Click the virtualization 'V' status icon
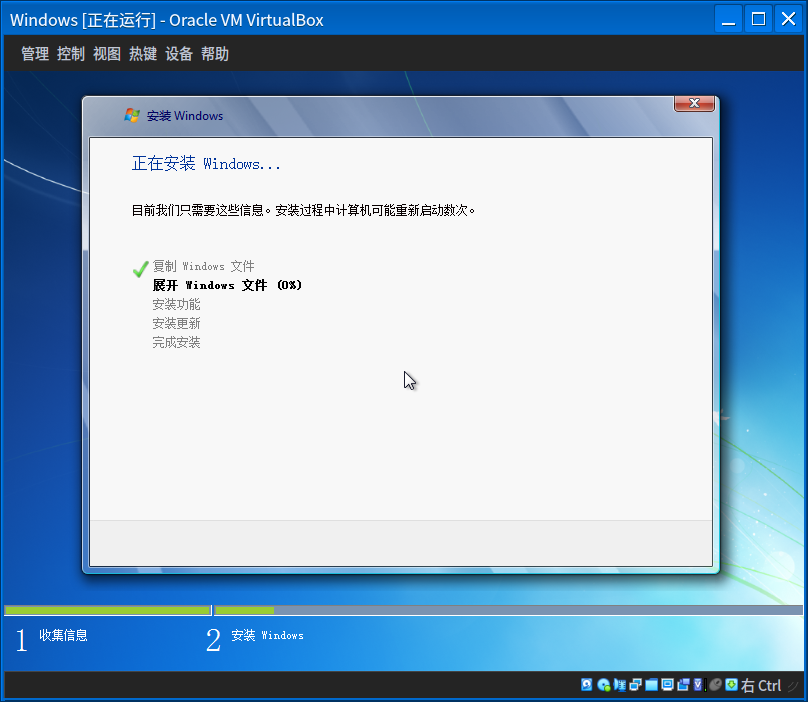Viewport: 808px width, 702px height. click(698, 685)
